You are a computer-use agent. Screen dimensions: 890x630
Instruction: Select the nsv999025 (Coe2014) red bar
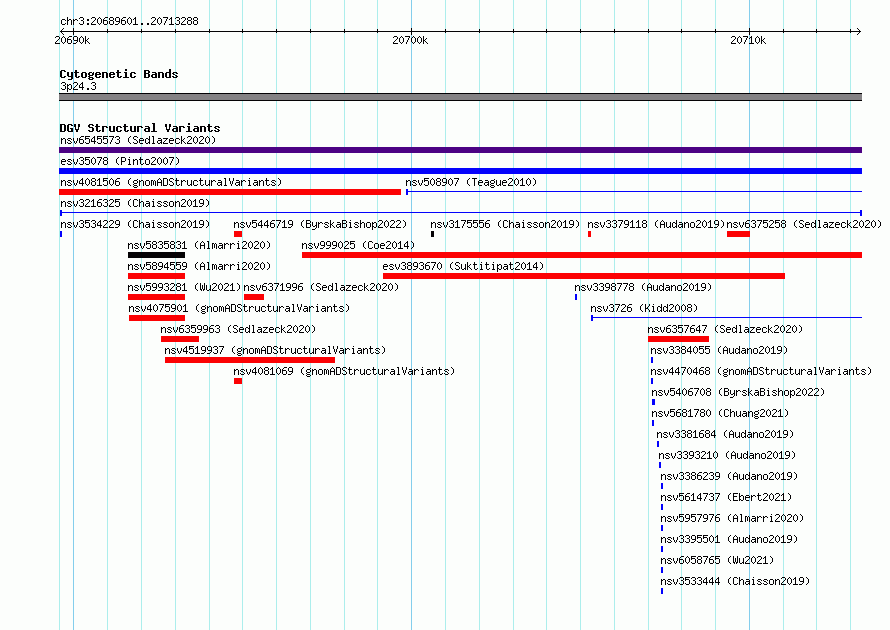pos(582,255)
